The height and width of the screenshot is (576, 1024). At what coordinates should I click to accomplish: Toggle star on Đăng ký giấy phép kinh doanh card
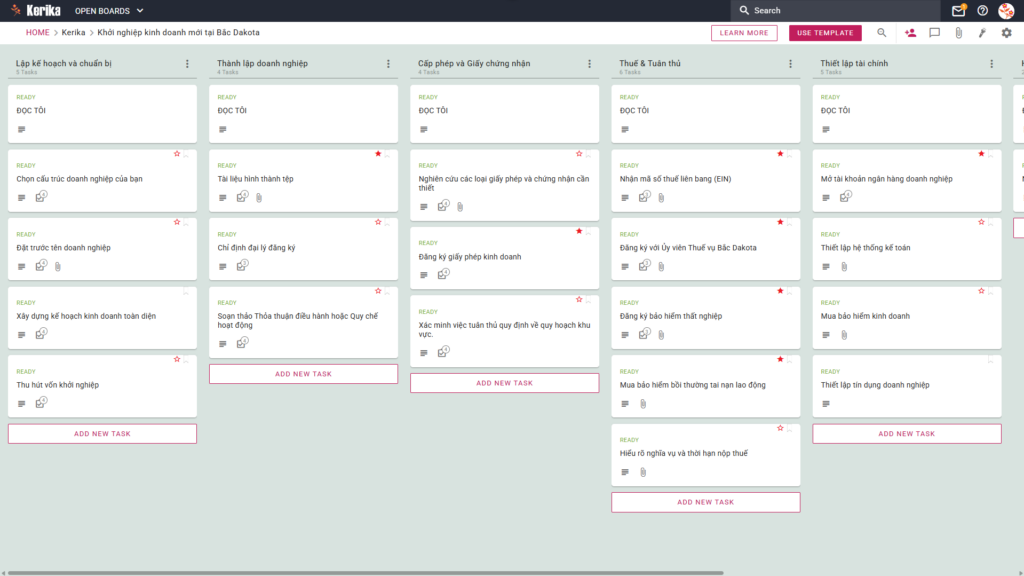click(579, 231)
